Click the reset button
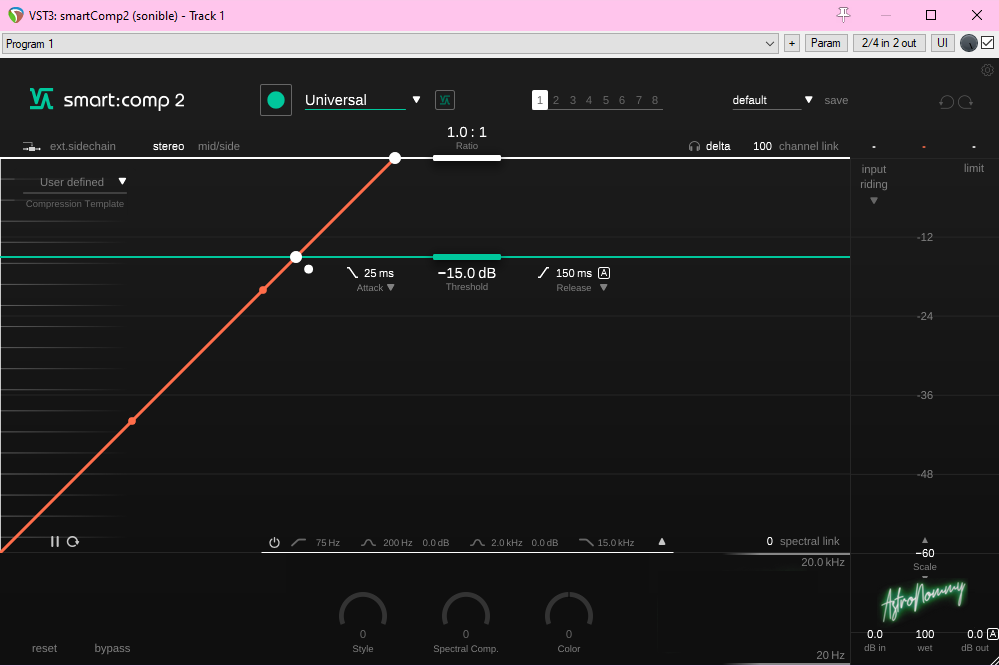The height and width of the screenshot is (666, 999). [44, 648]
